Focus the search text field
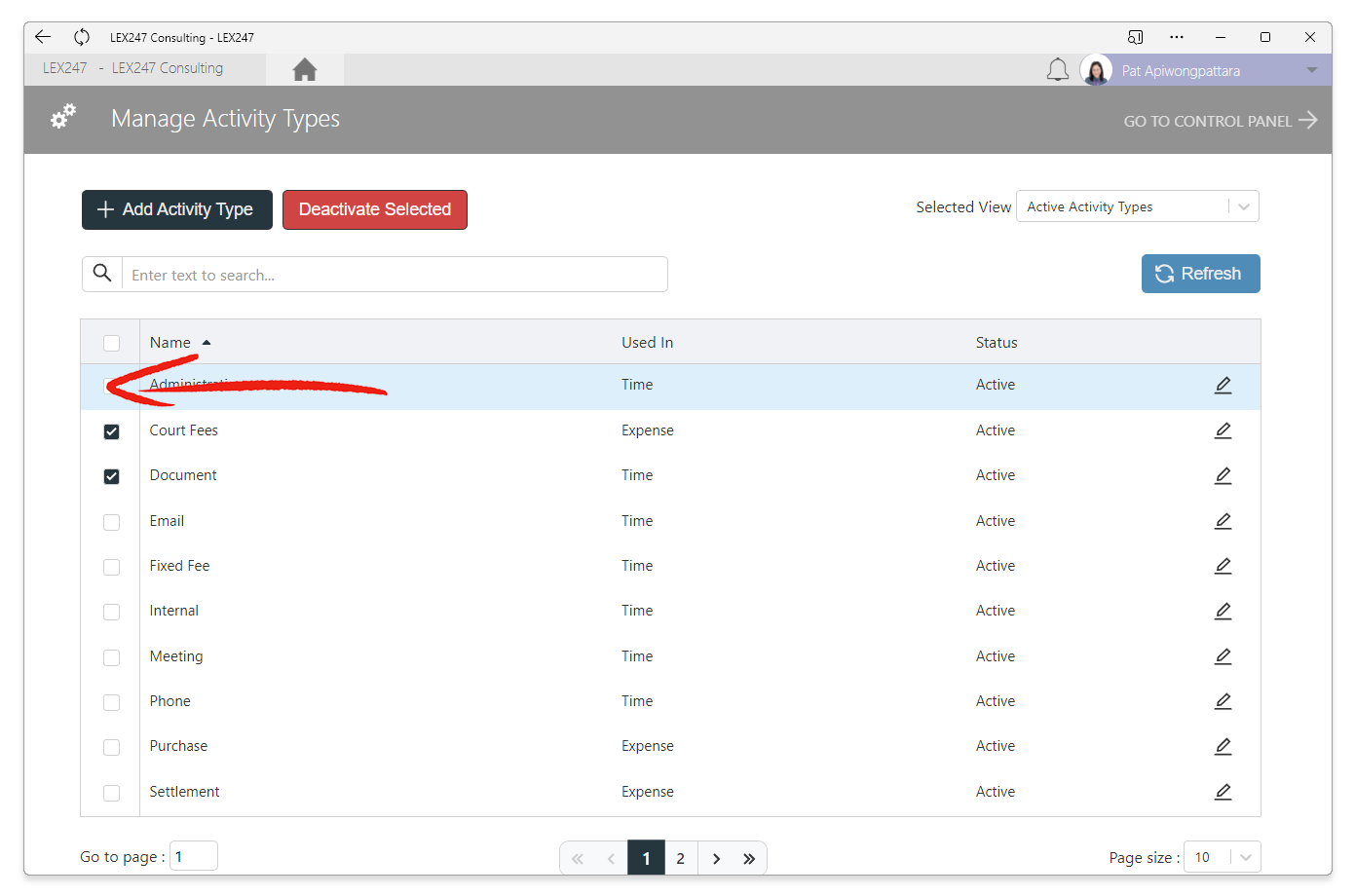 (395, 275)
